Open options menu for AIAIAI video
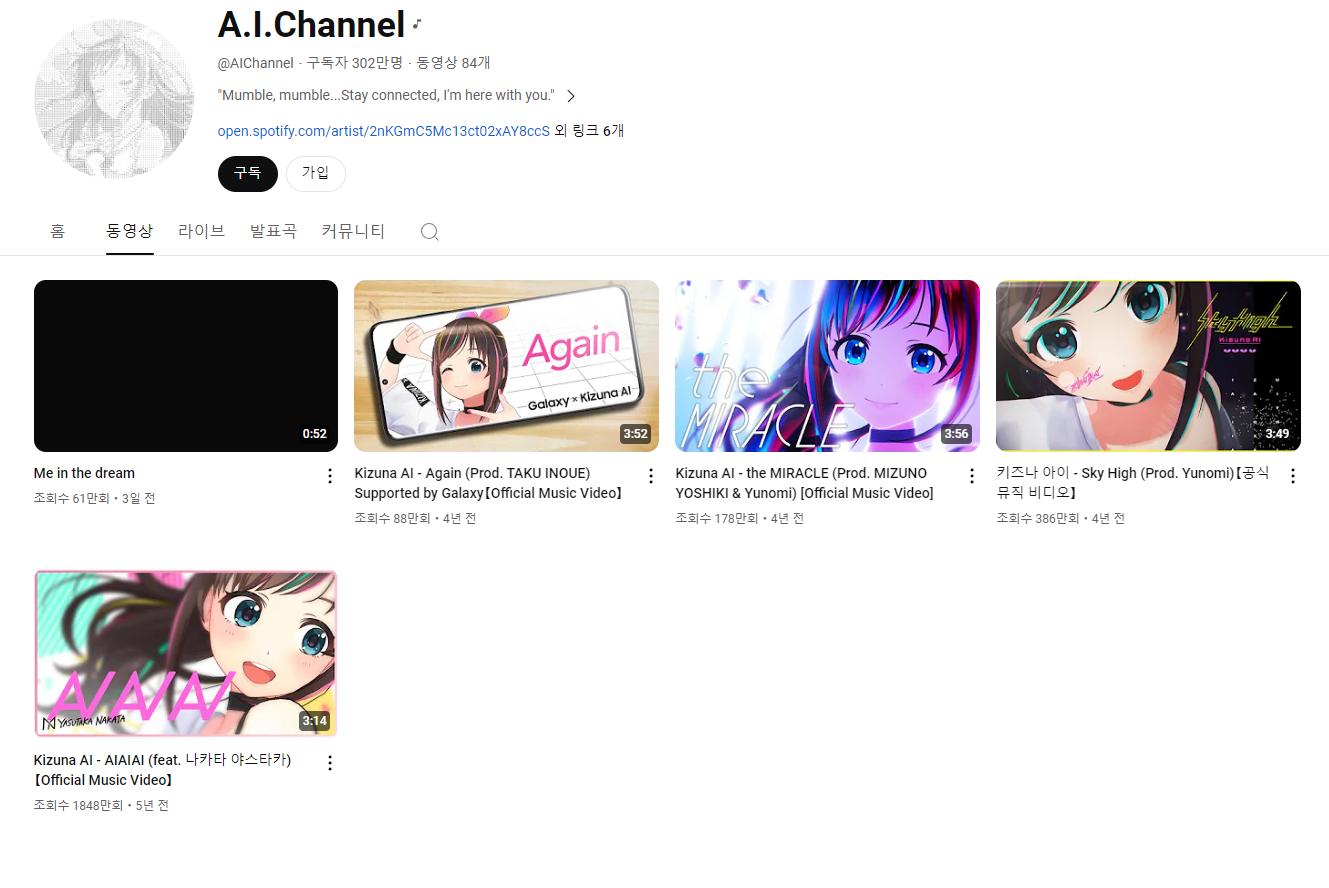 (x=330, y=763)
